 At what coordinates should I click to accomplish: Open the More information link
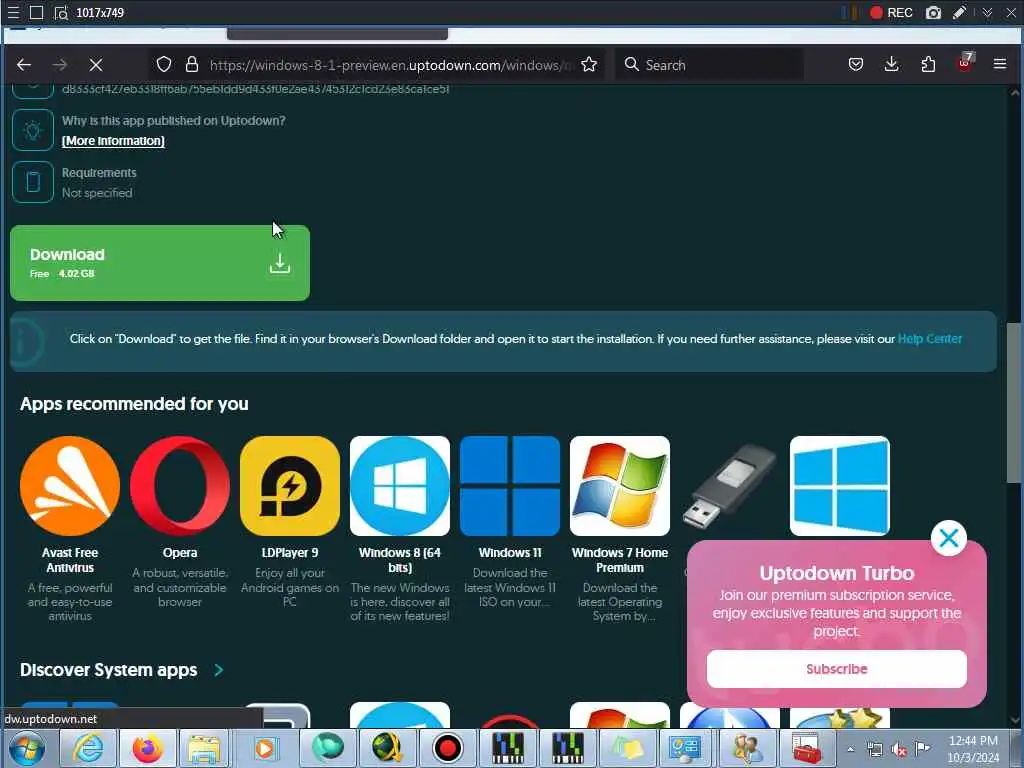coord(113,141)
